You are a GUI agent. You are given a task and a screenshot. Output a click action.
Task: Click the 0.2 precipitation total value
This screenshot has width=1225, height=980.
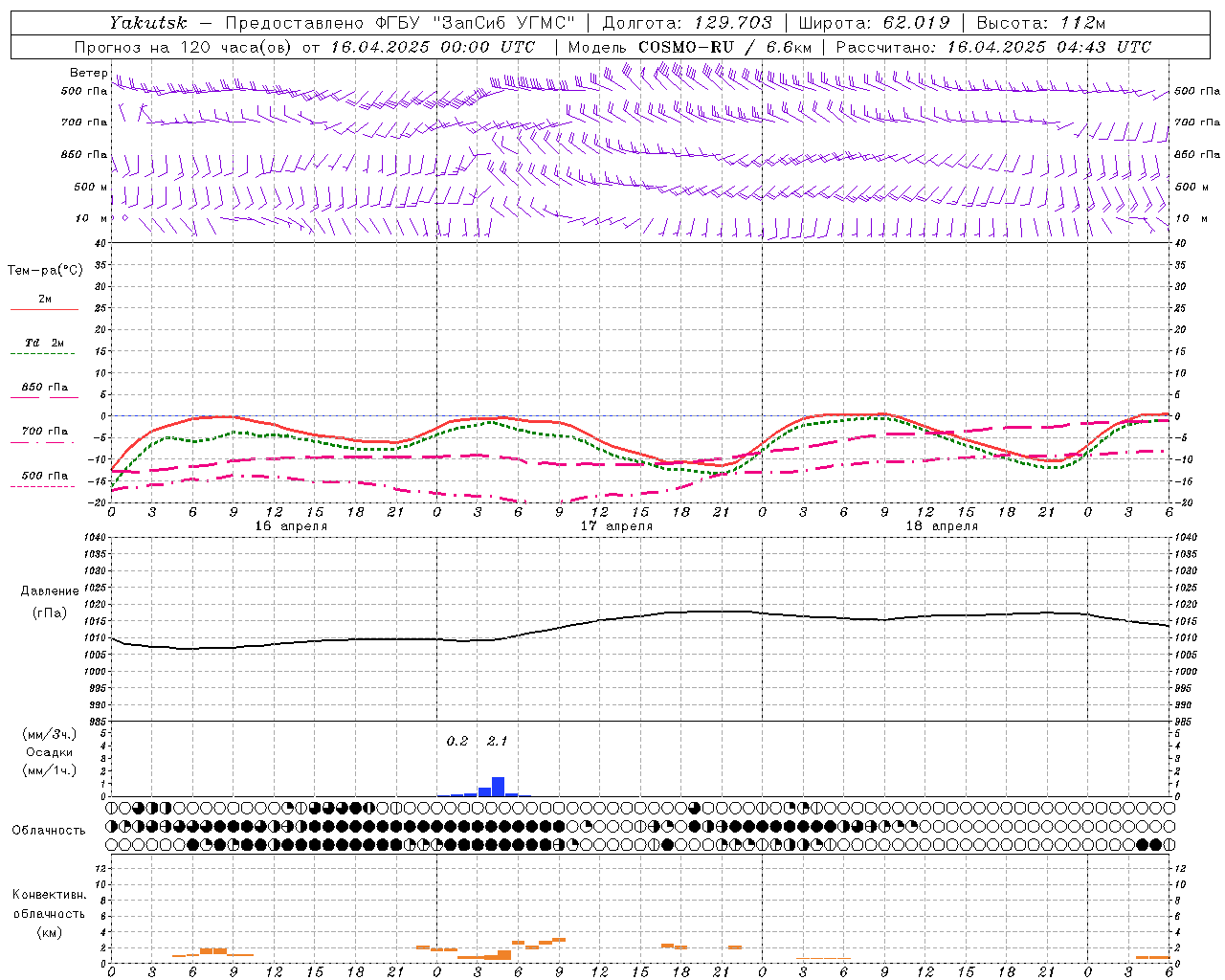point(457,741)
